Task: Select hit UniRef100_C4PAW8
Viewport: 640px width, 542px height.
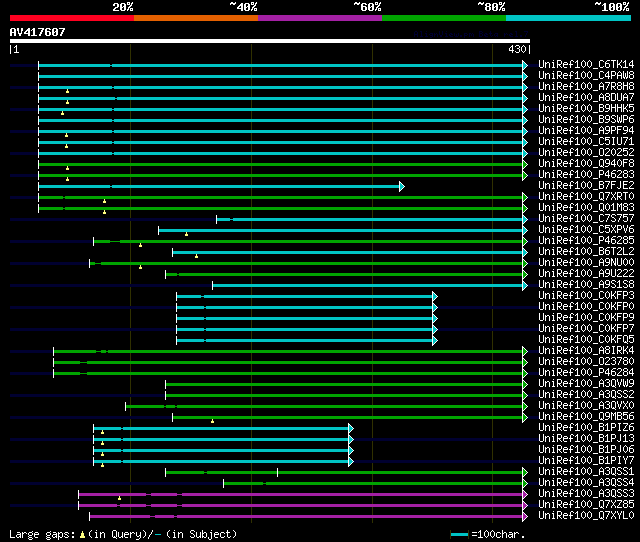Action: point(586,76)
